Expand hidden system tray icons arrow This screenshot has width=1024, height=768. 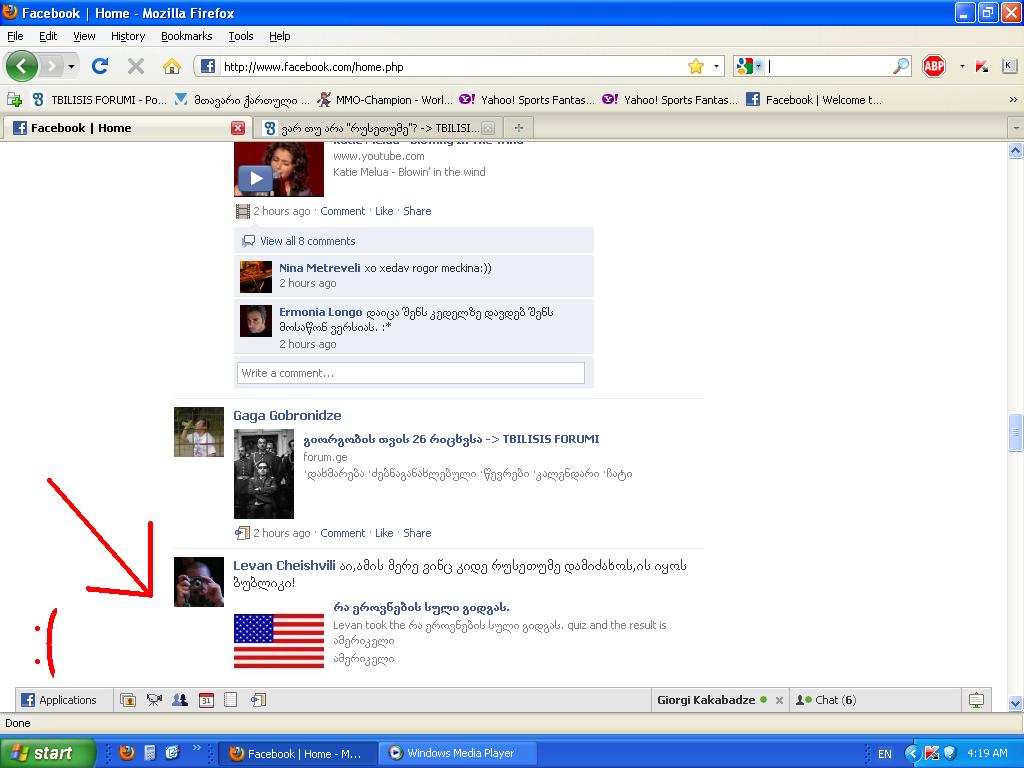(913, 753)
